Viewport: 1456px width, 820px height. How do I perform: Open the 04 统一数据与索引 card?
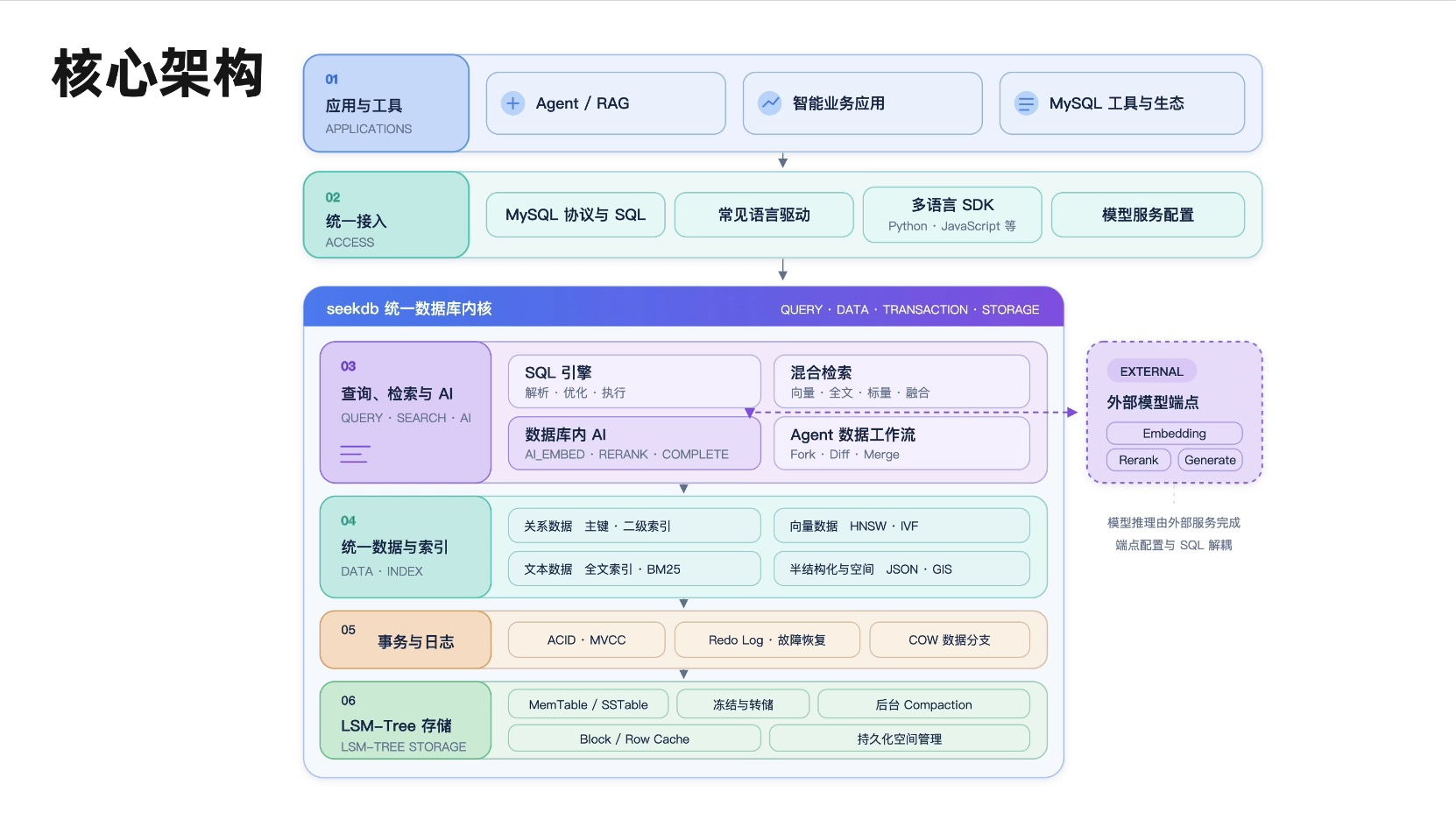tap(406, 547)
